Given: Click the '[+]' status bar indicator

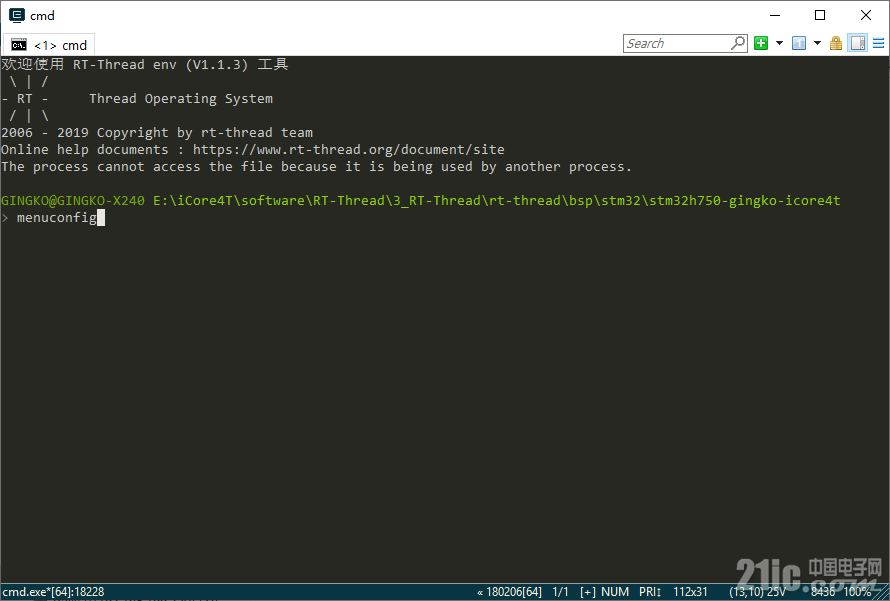Looking at the screenshot, I should click(587, 592).
